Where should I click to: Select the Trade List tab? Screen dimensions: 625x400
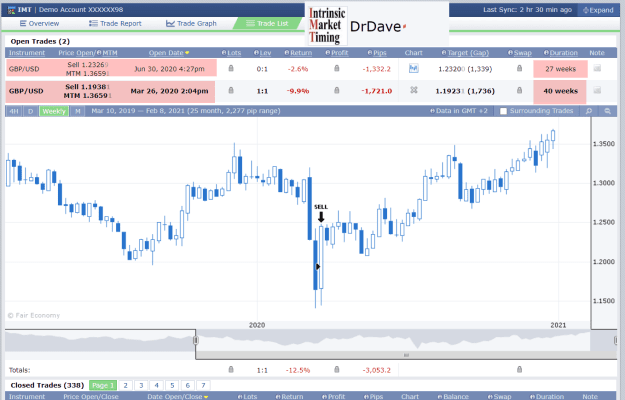(x=267, y=24)
